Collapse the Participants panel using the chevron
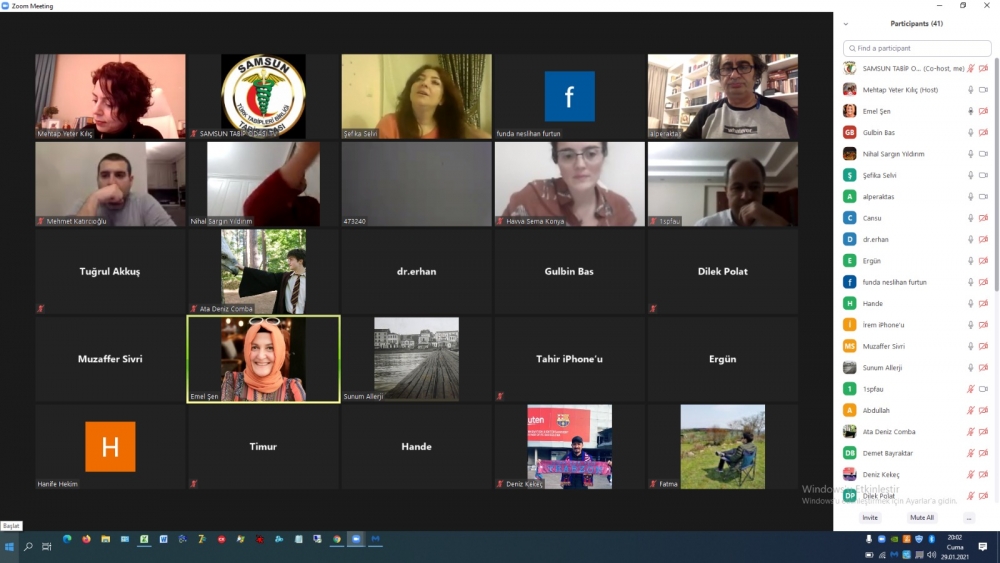Viewport: 1000px width, 563px height. (x=846, y=23)
